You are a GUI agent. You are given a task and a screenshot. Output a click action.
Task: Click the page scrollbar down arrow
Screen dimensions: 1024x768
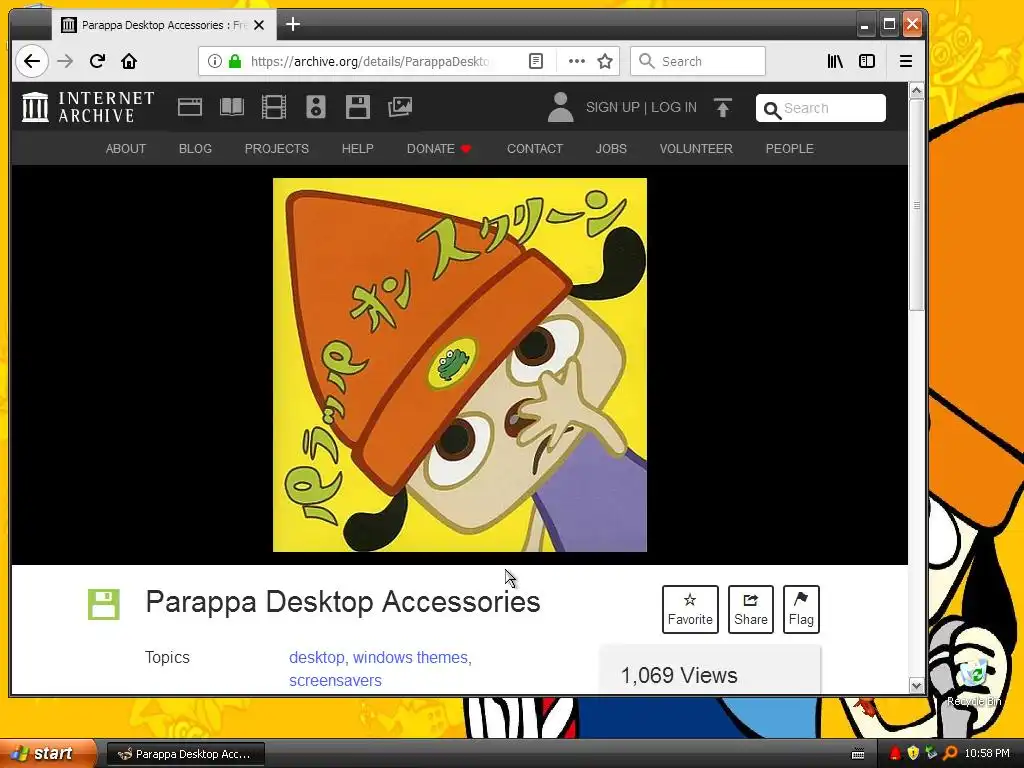(x=916, y=686)
